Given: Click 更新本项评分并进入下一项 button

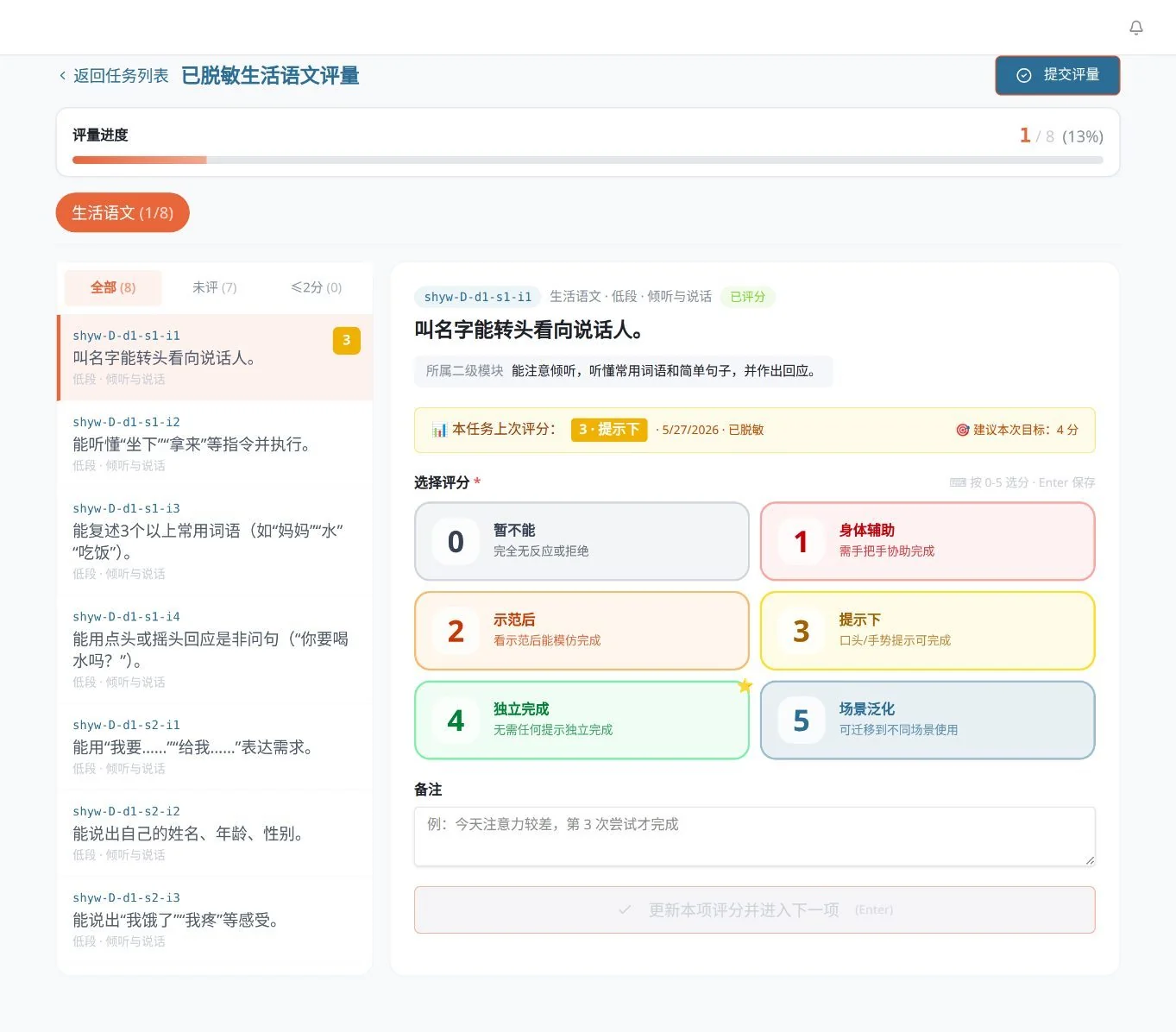Looking at the screenshot, I should [x=755, y=909].
